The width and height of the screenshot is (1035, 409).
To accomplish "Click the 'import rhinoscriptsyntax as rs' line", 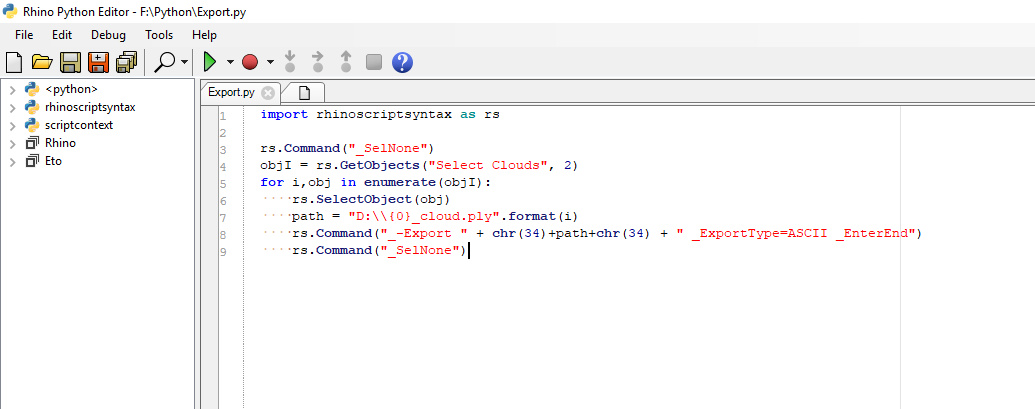I will pos(380,114).
